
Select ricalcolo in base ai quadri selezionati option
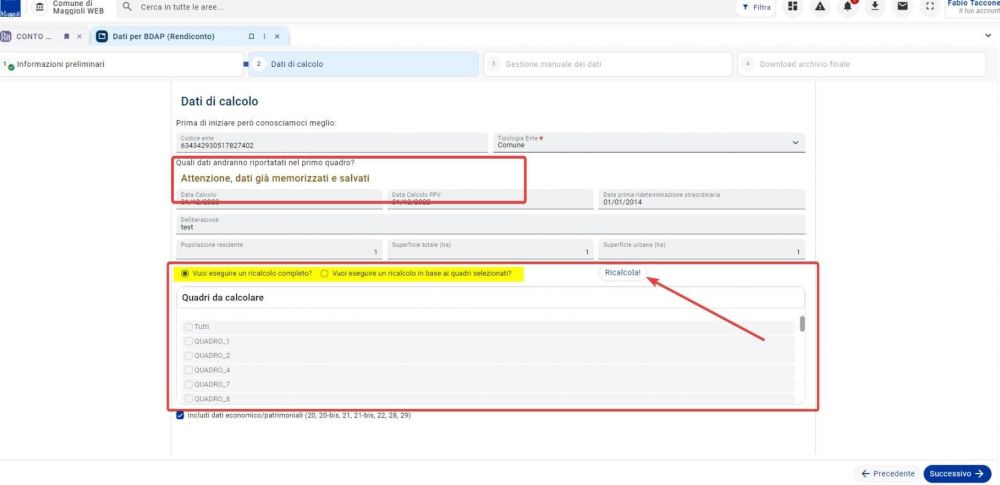pos(325,274)
